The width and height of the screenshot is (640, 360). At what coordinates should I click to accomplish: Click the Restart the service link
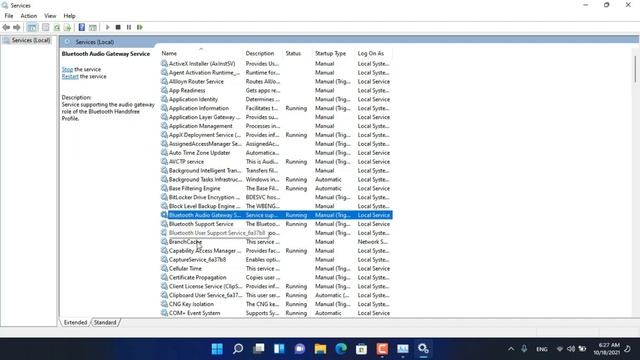[70, 76]
